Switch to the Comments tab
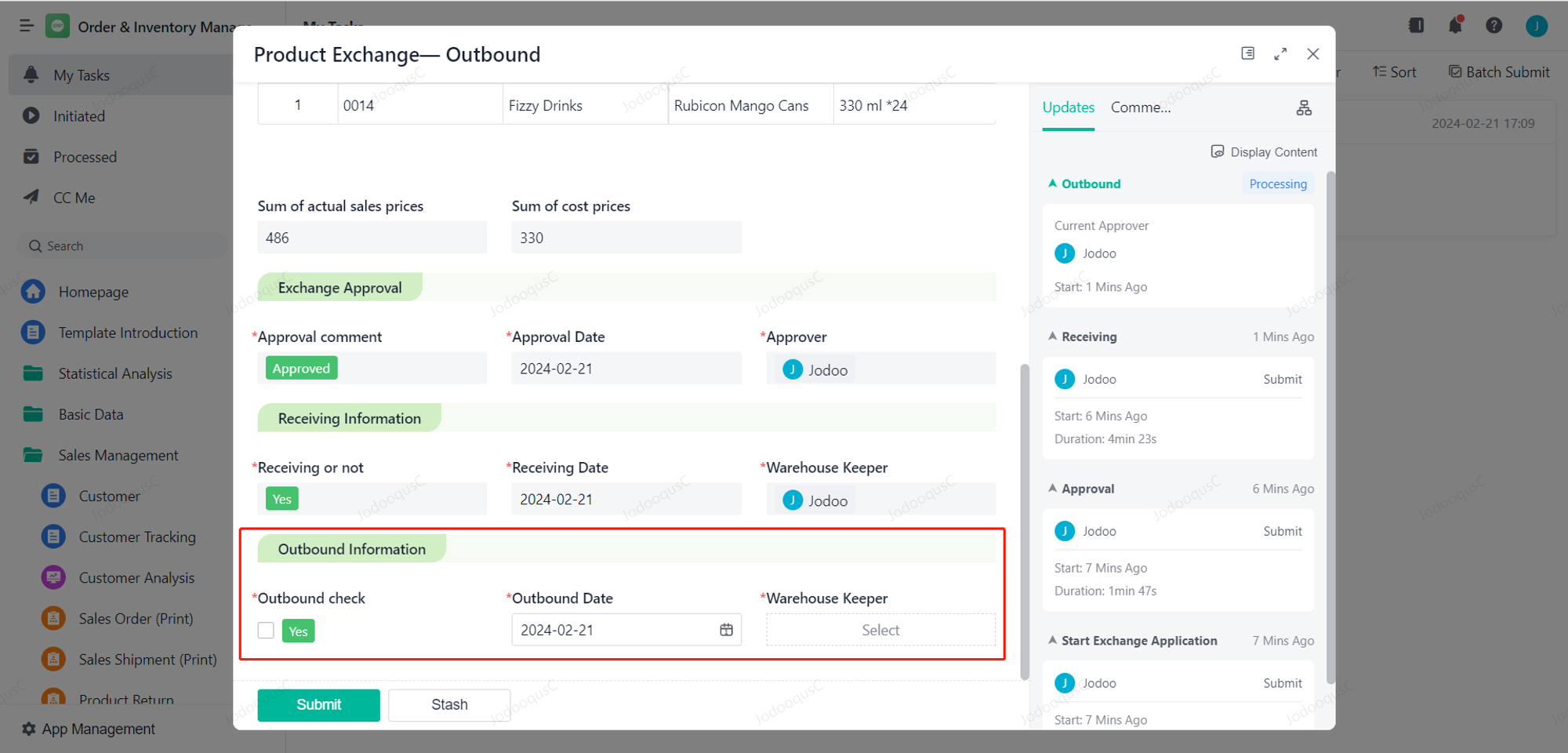This screenshot has width=1568, height=753. coord(1140,107)
